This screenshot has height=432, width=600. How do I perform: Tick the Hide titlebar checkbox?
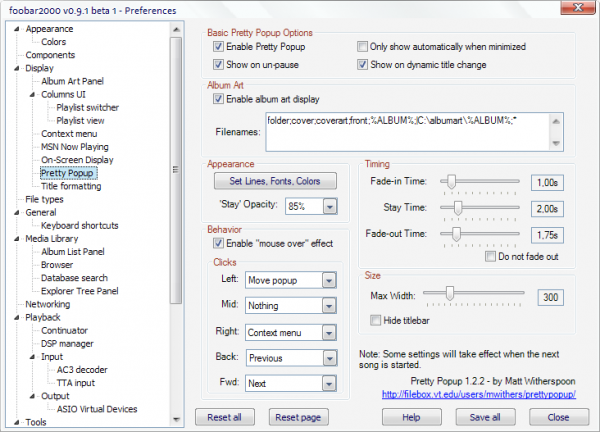tap(362, 319)
